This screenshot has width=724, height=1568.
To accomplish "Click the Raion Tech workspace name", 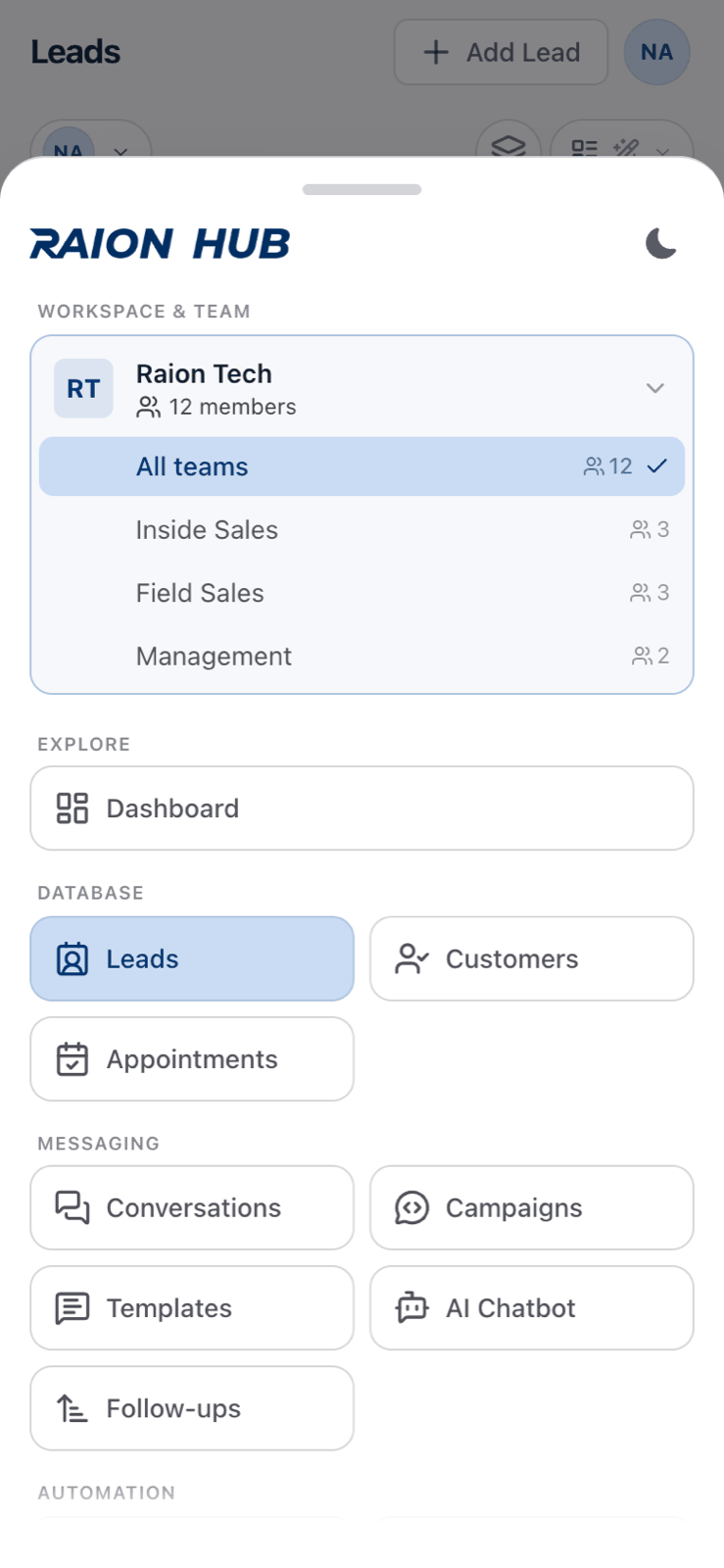I will [204, 373].
